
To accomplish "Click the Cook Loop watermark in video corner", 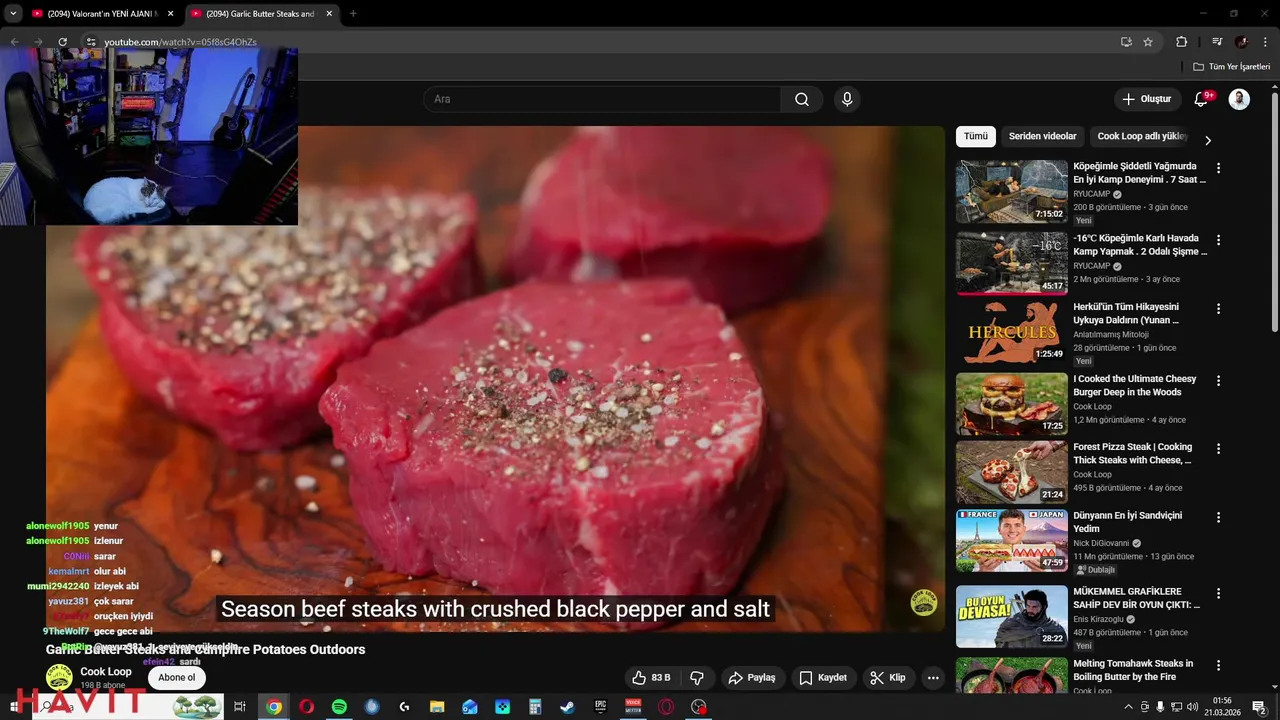I will pos(923,602).
